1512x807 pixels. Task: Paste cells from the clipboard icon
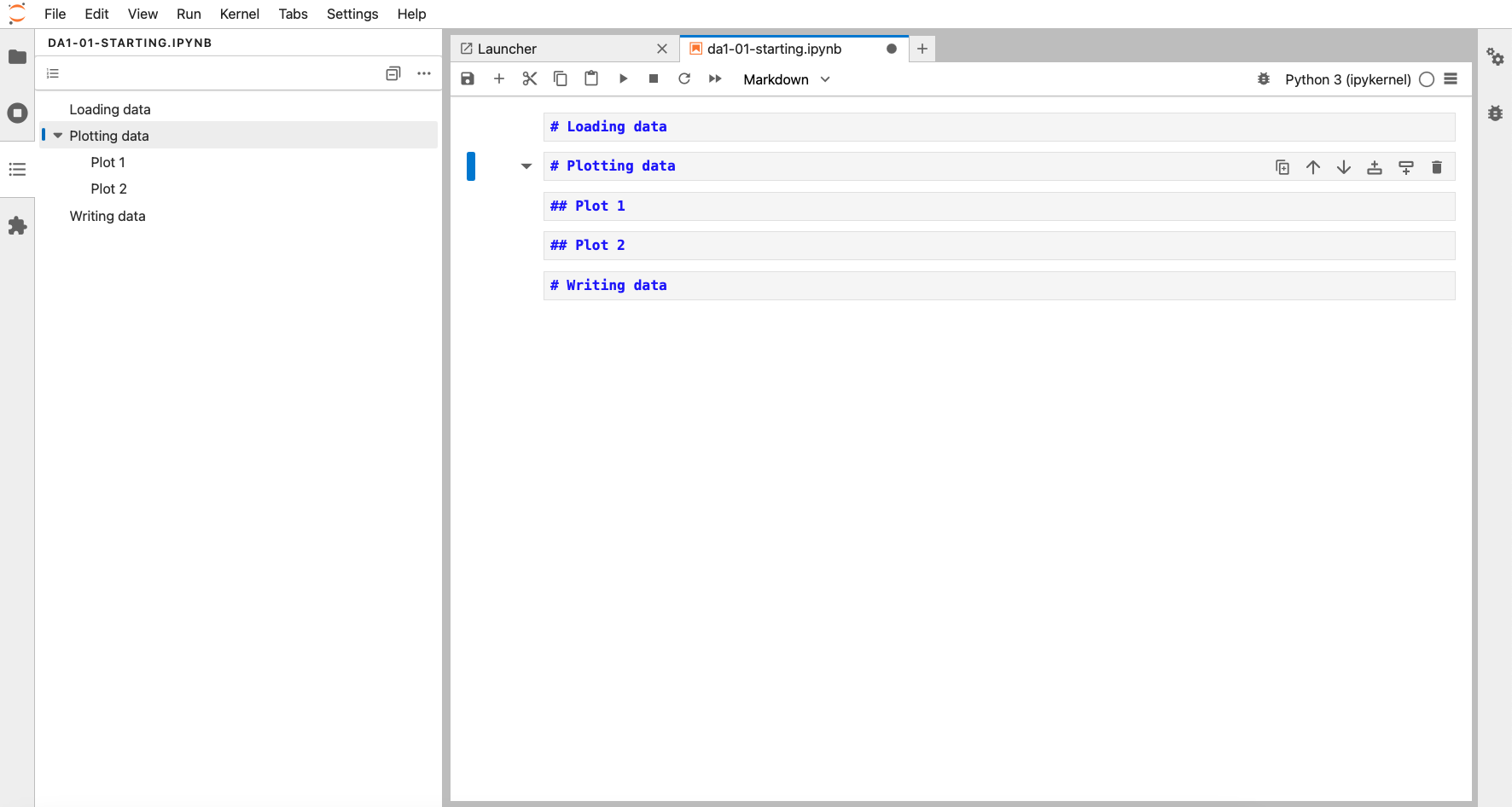tap(591, 78)
